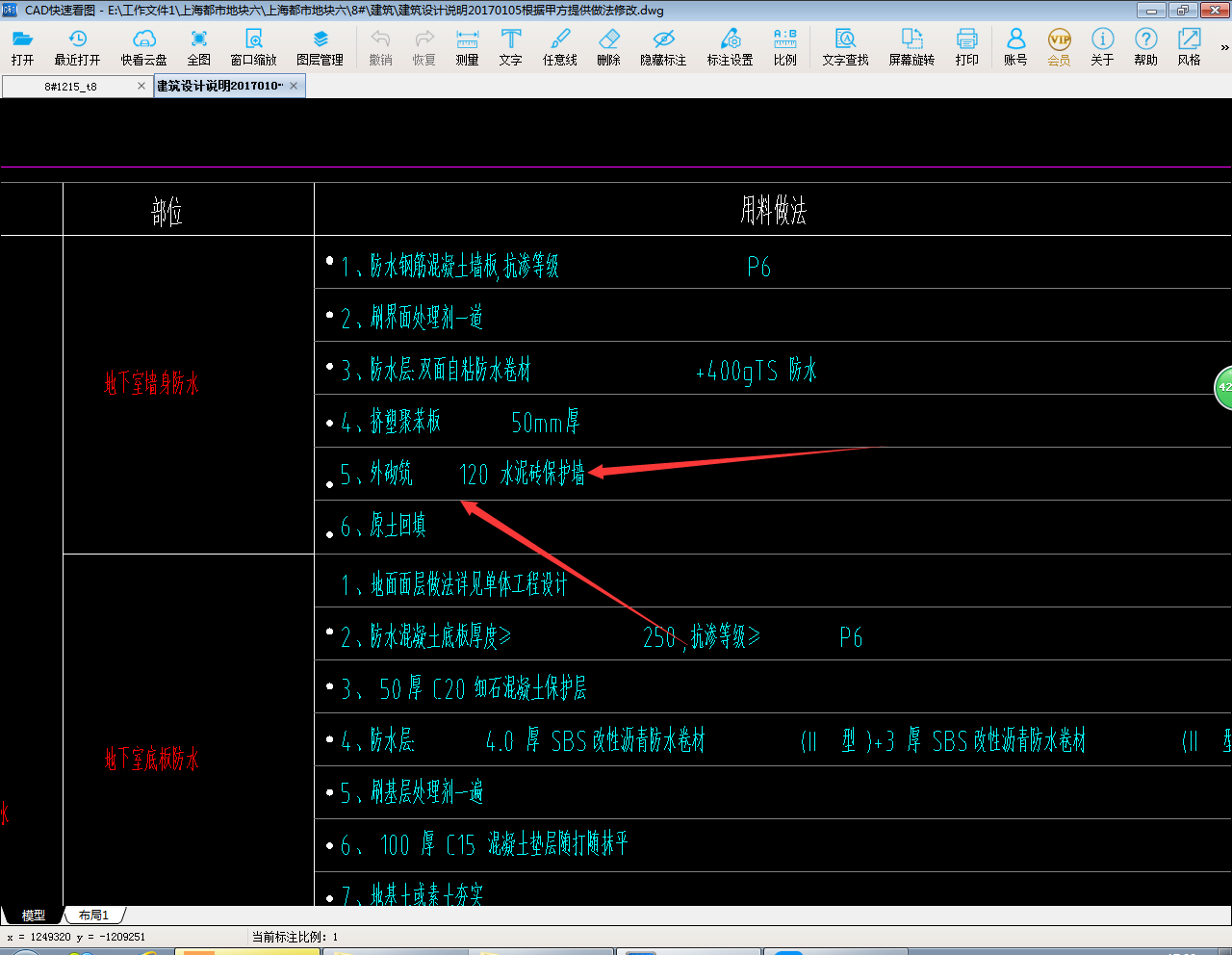Click the 恢复 redo icon

[423, 46]
